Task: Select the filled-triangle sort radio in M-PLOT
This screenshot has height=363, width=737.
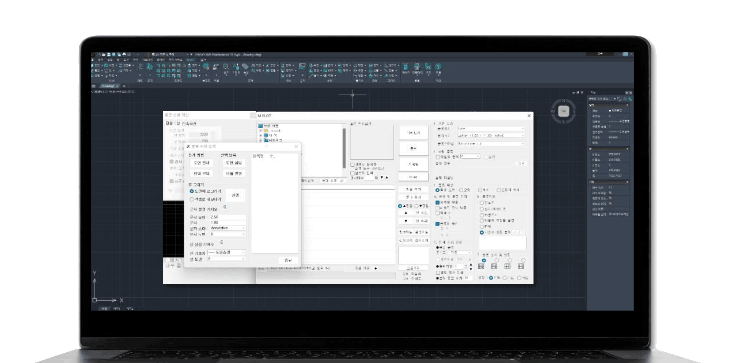Action: [x=400, y=206]
